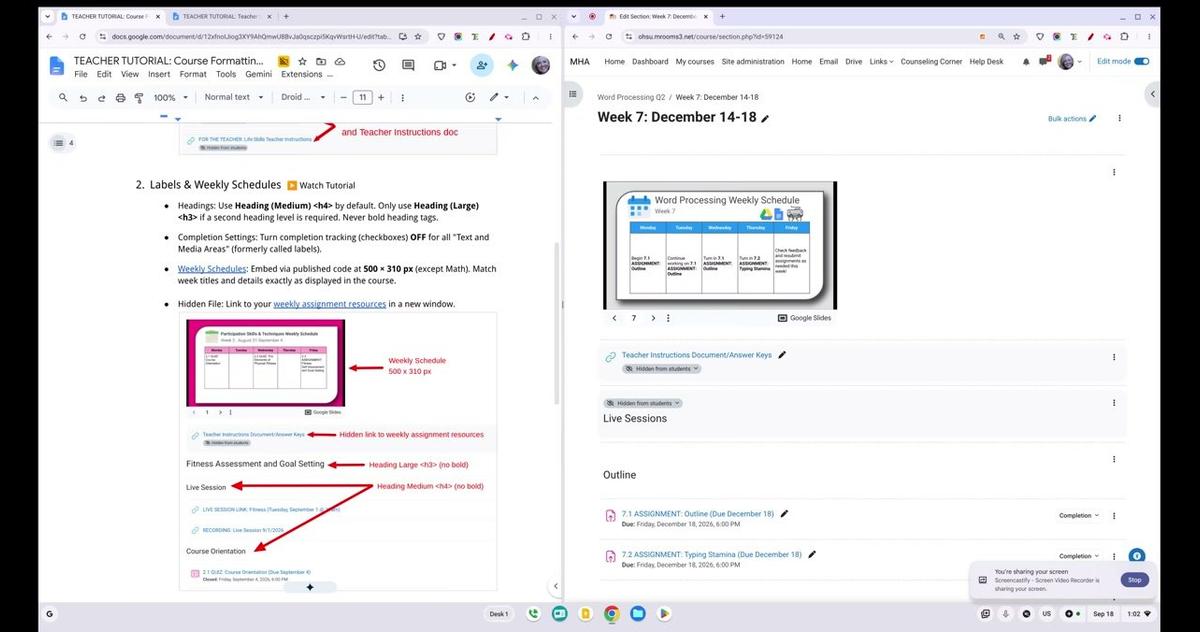
Task: Open Hidden from students dropdown under Teacher Instructions
Action: (x=662, y=368)
